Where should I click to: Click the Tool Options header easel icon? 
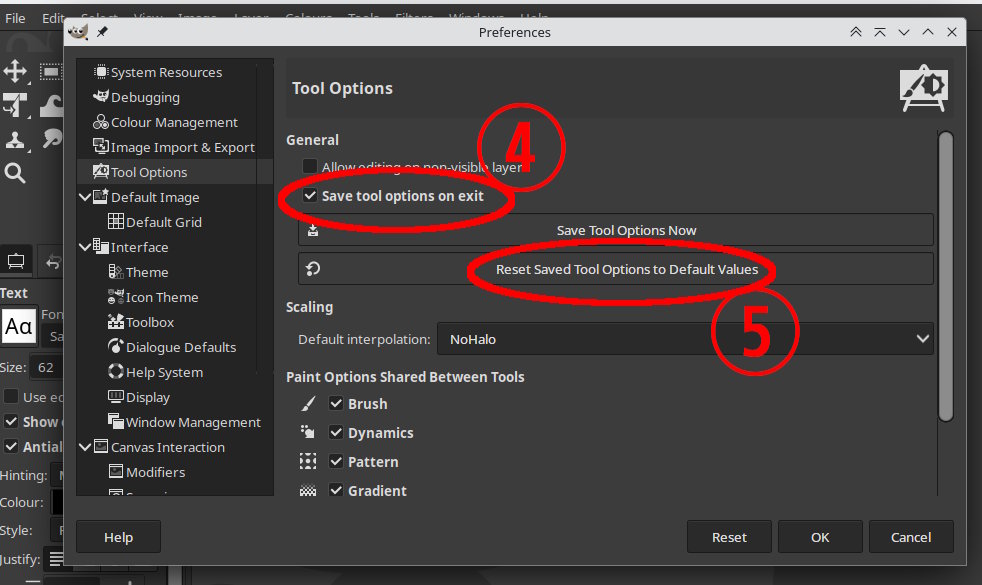924,88
